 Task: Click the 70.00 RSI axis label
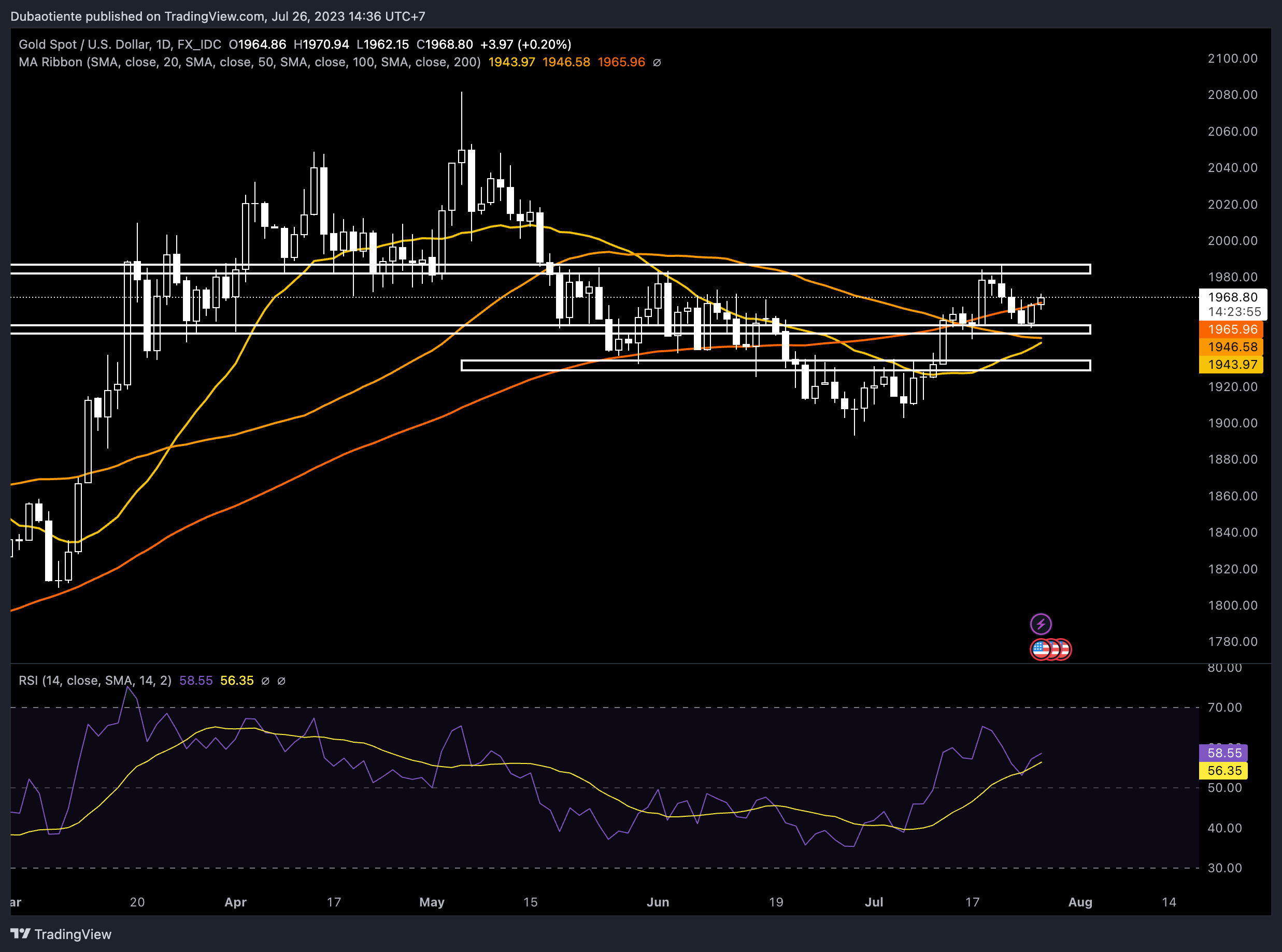[x=1224, y=707]
